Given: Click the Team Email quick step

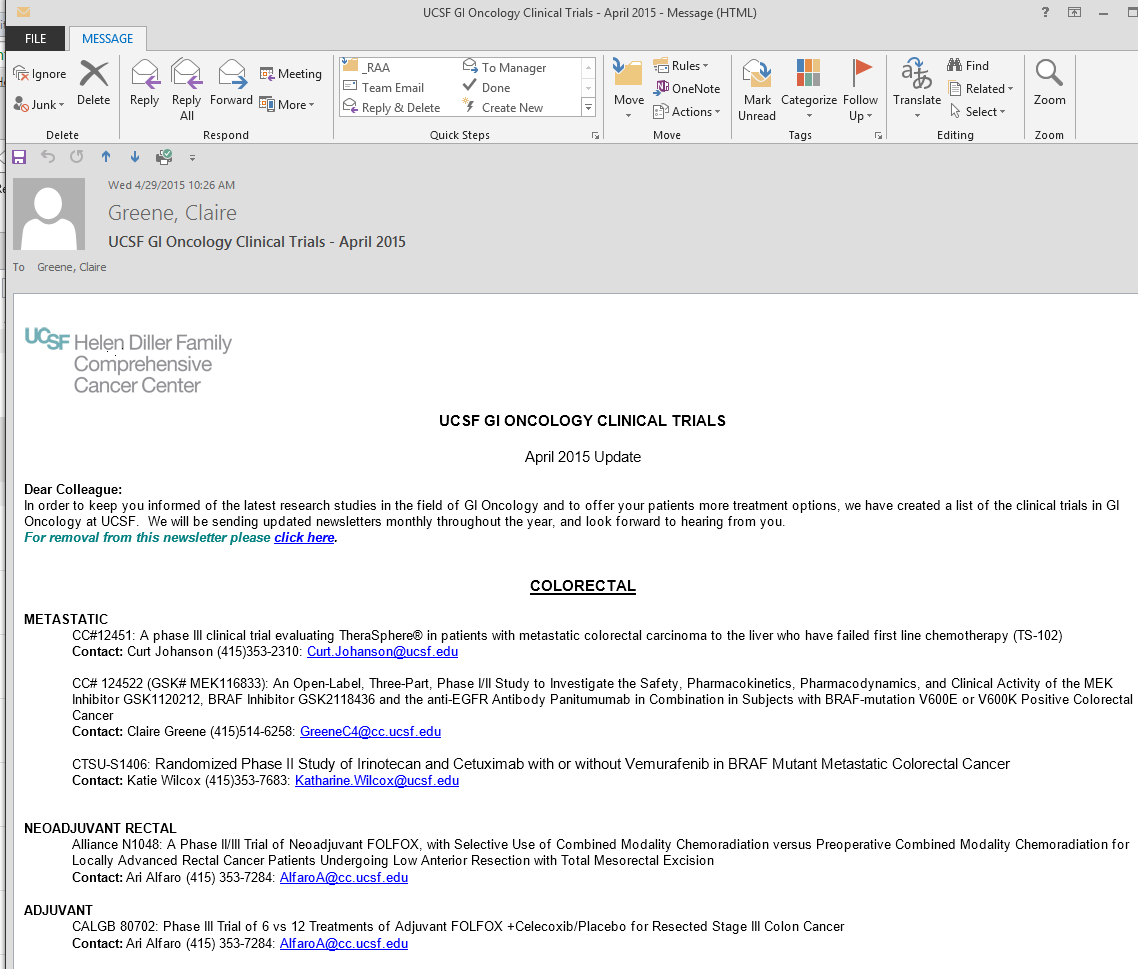Looking at the screenshot, I should pyautogui.click(x=383, y=87).
